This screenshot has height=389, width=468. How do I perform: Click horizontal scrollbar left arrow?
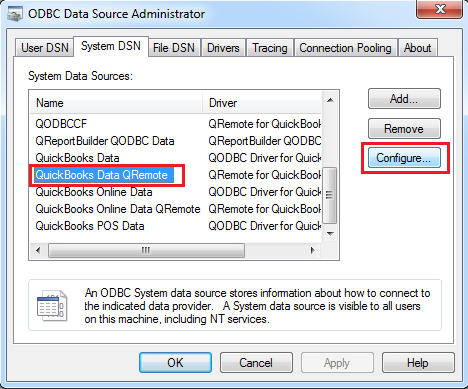(38, 250)
